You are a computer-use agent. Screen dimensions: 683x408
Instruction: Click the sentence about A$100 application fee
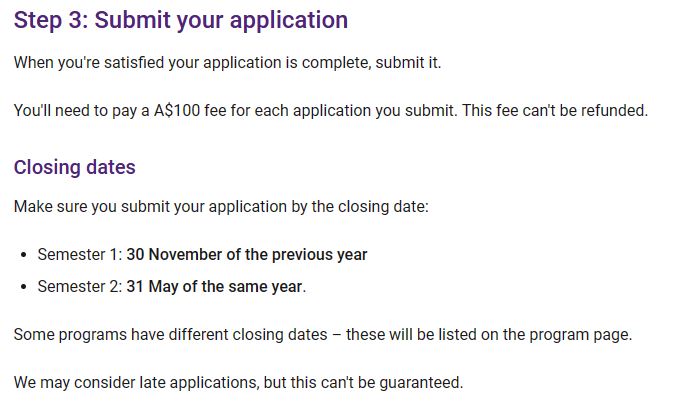(331, 111)
